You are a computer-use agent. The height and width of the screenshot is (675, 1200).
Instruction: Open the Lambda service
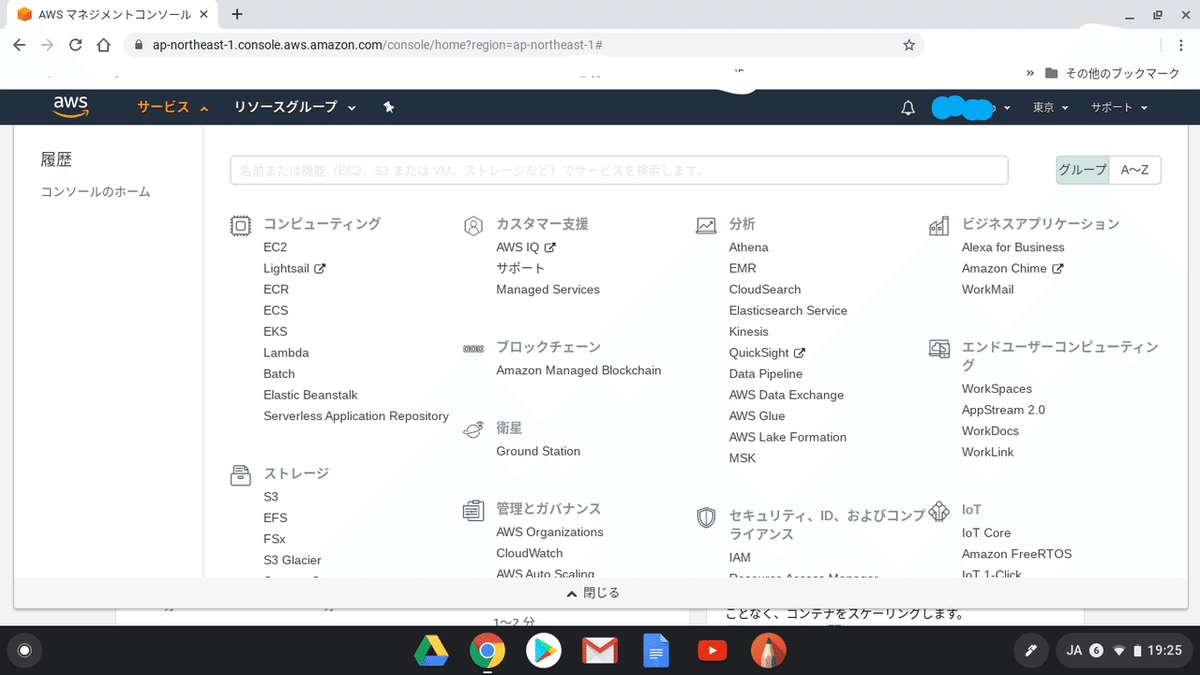pos(286,353)
